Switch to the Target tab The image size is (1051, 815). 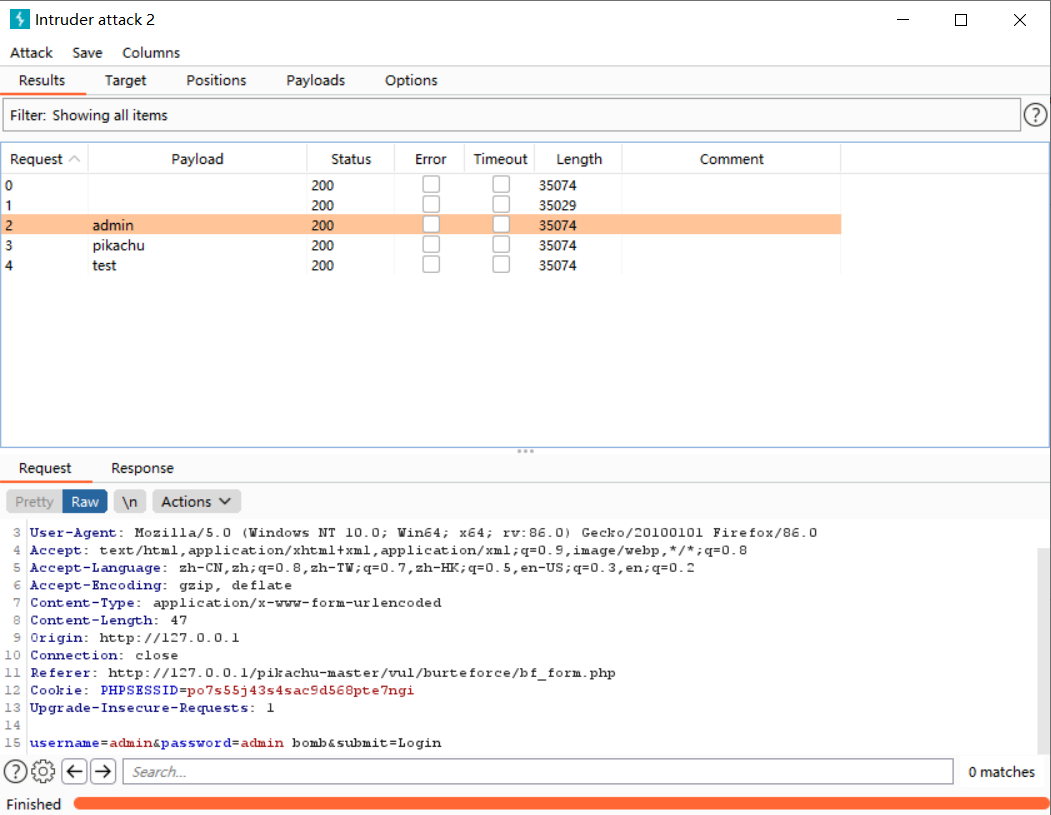[125, 80]
